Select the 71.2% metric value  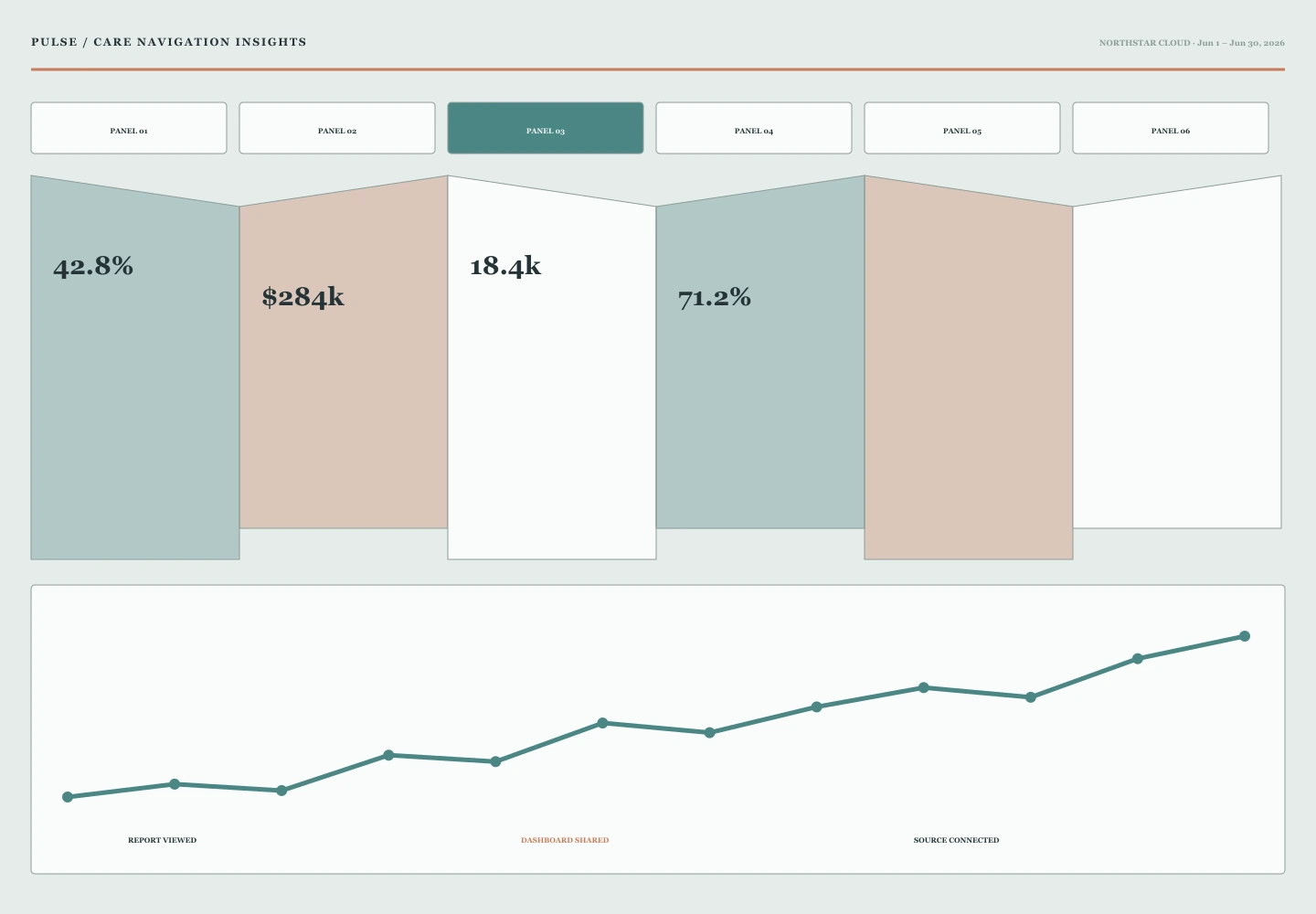point(715,297)
